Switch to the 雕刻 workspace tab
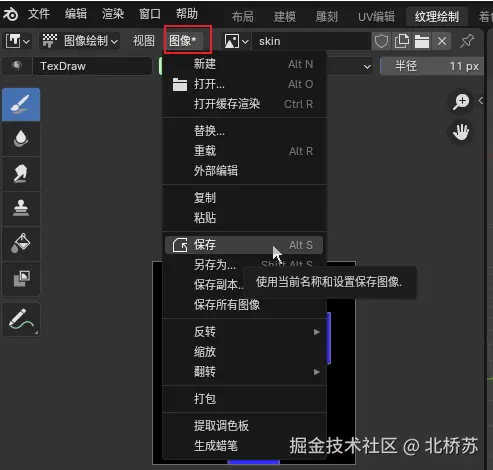 327,17
